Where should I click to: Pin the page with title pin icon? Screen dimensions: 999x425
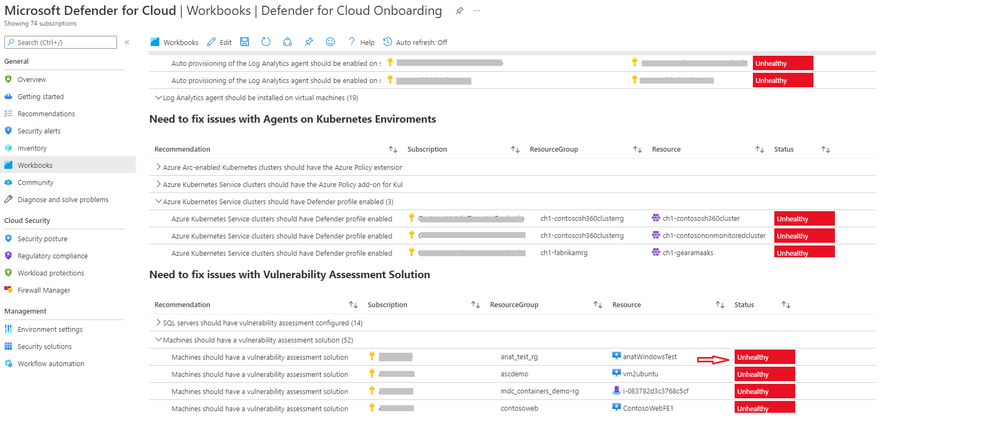pyautogui.click(x=459, y=11)
